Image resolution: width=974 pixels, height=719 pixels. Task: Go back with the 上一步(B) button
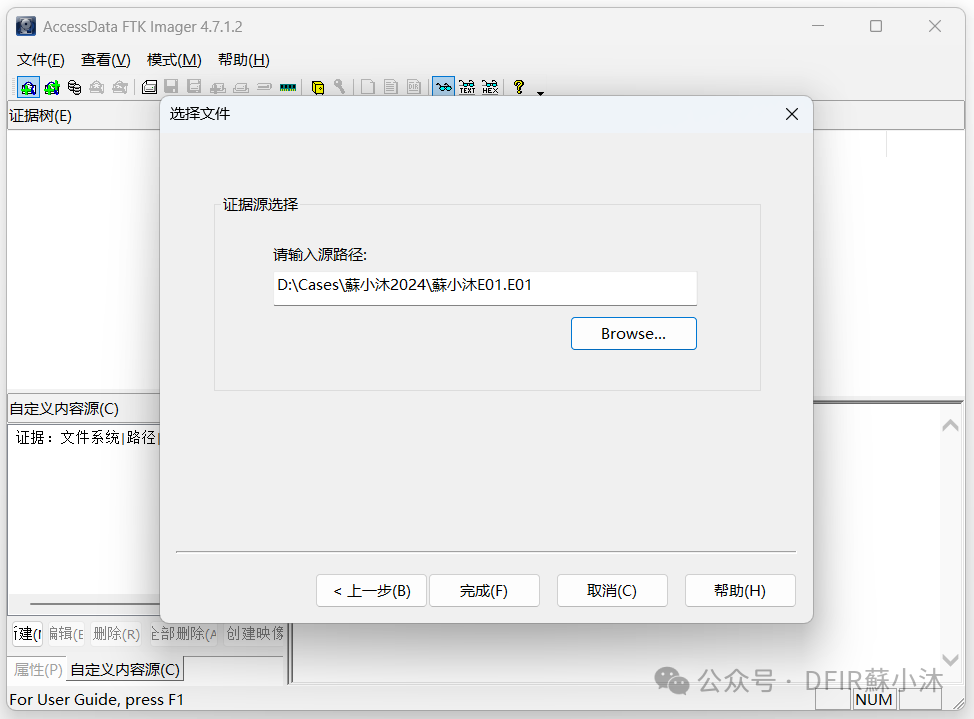pos(371,590)
